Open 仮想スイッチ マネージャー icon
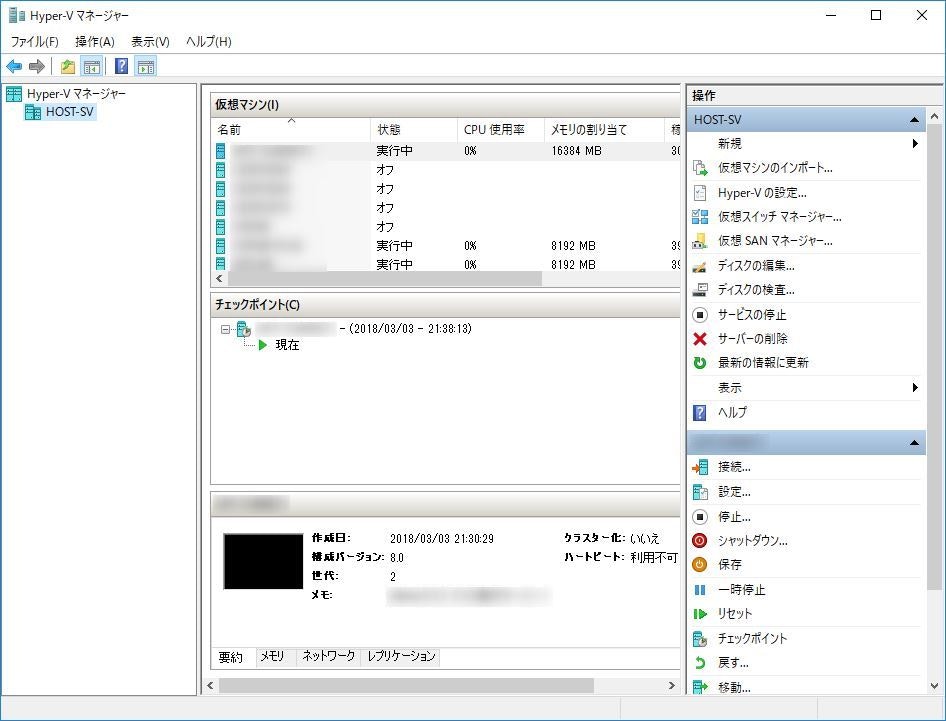 [x=700, y=217]
